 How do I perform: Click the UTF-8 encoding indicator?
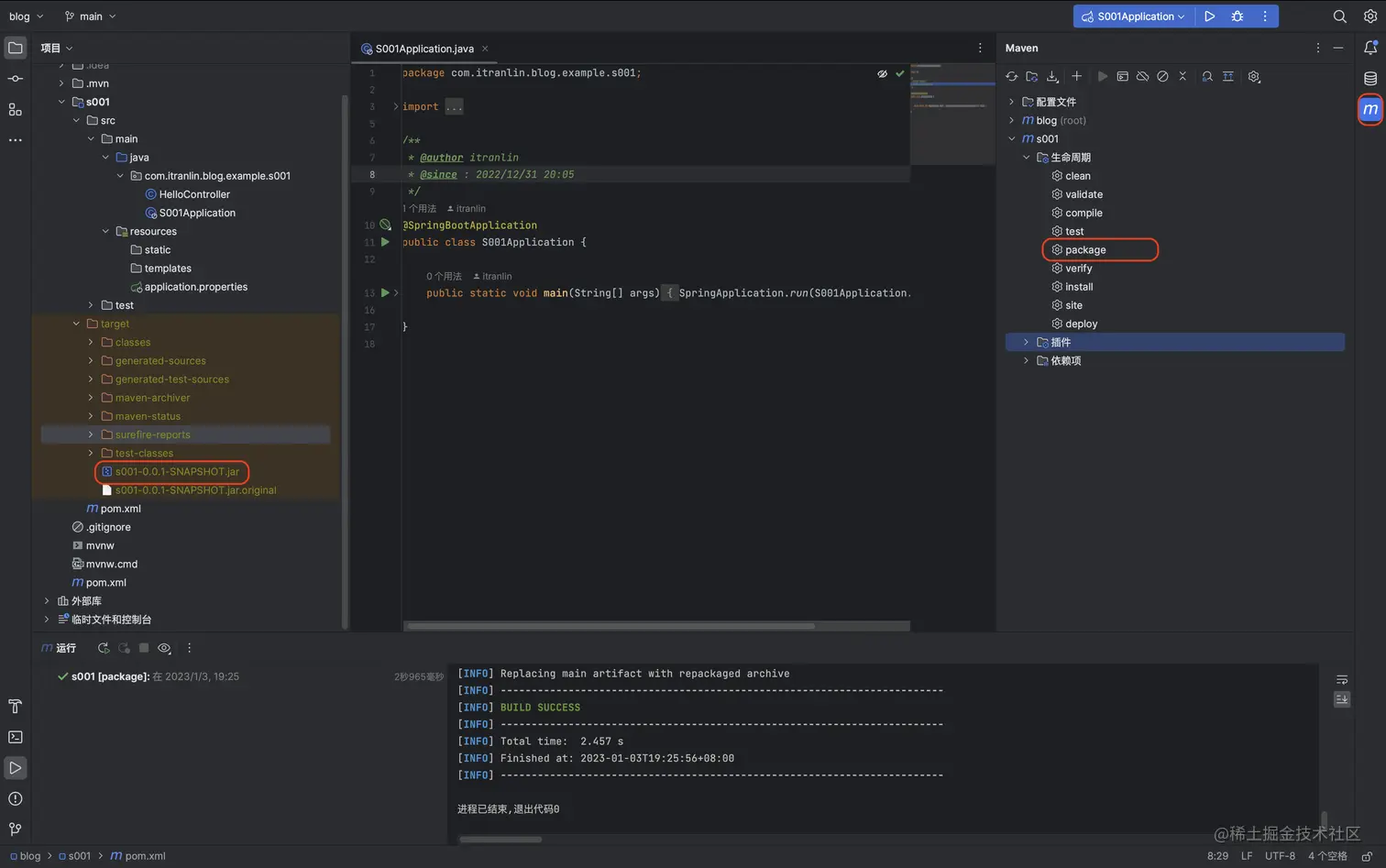(x=1280, y=856)
